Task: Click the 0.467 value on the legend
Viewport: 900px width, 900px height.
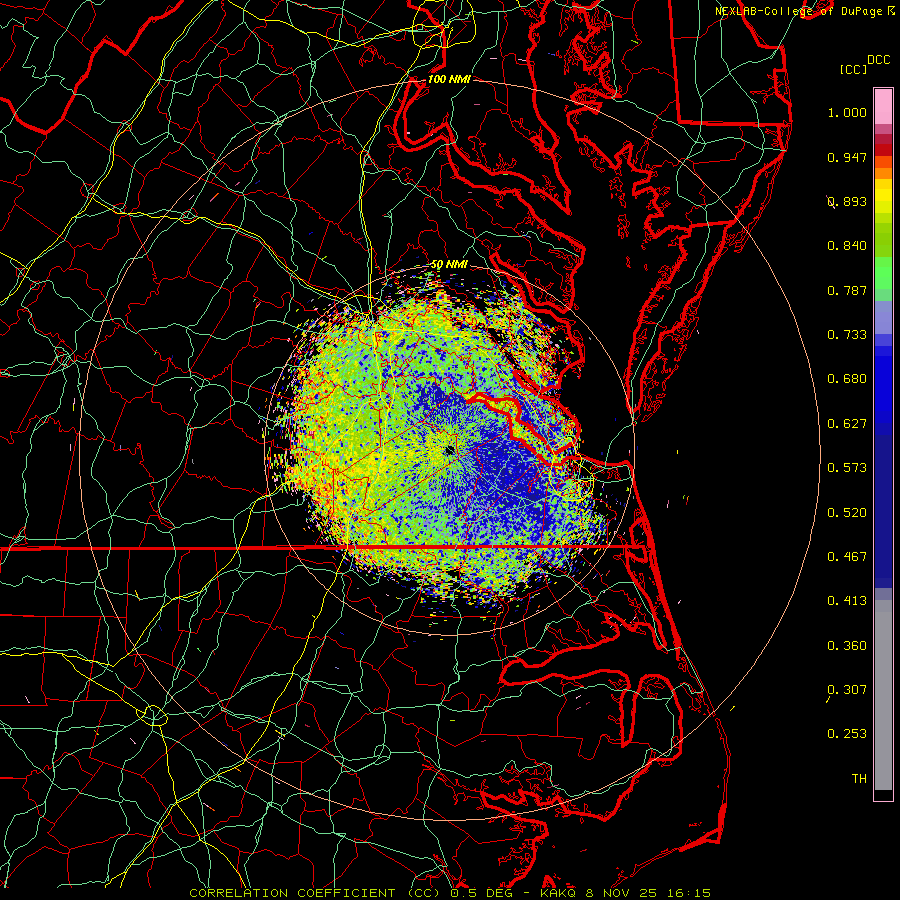Action: click(x=847, y=557)
